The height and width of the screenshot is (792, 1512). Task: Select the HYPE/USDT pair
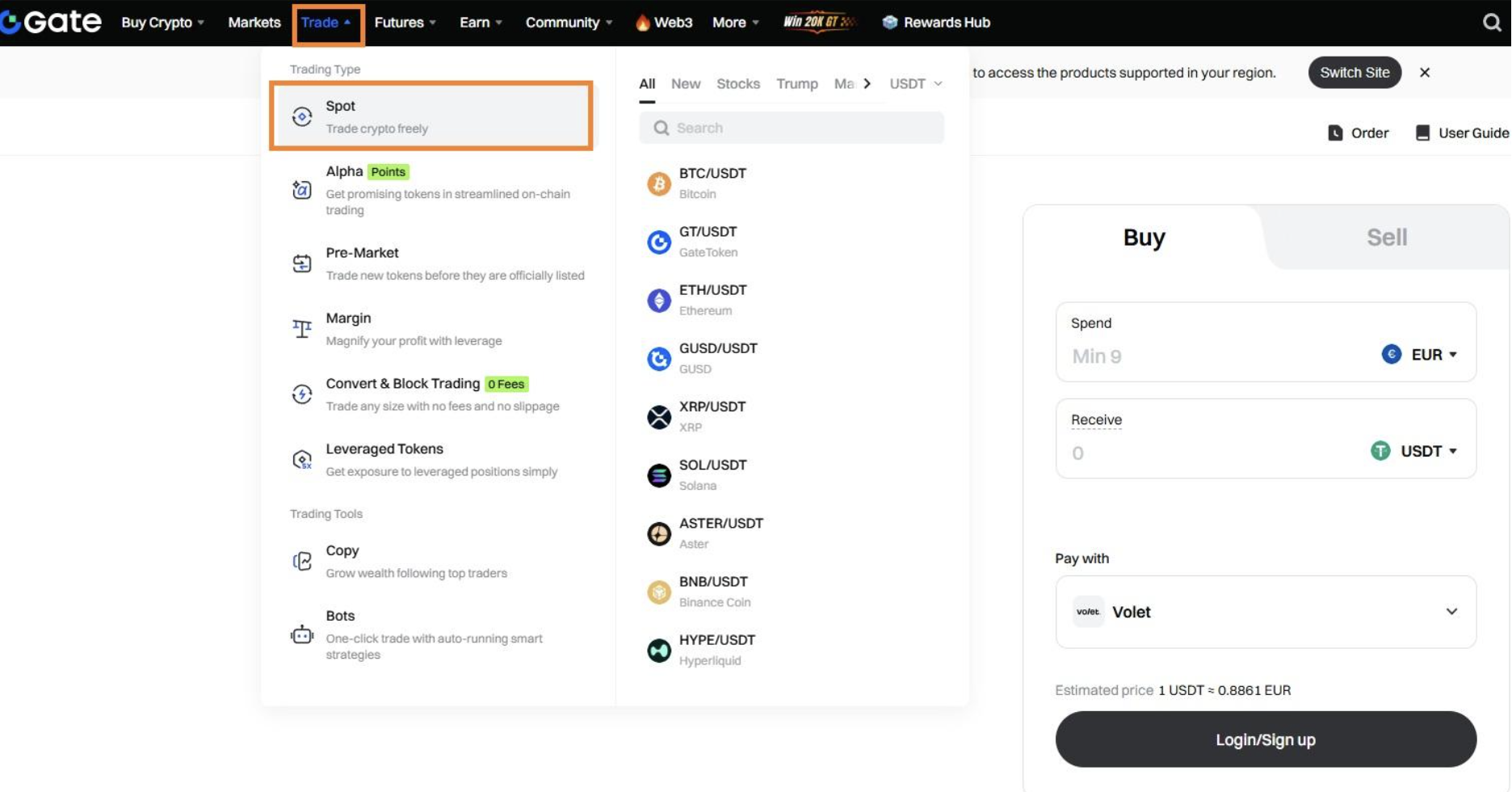[792, 650]
